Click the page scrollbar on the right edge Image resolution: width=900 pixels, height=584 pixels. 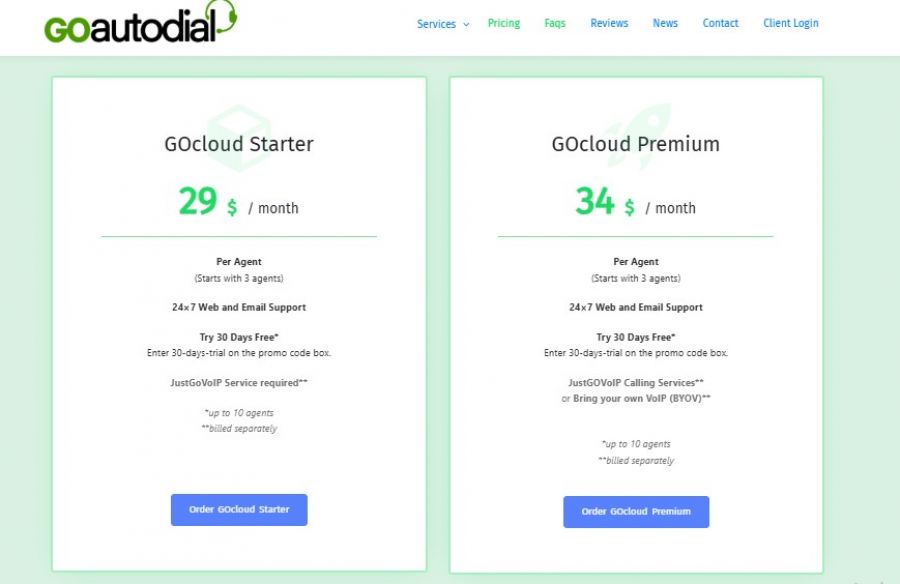pyautogui.click(x=896, y=292)
